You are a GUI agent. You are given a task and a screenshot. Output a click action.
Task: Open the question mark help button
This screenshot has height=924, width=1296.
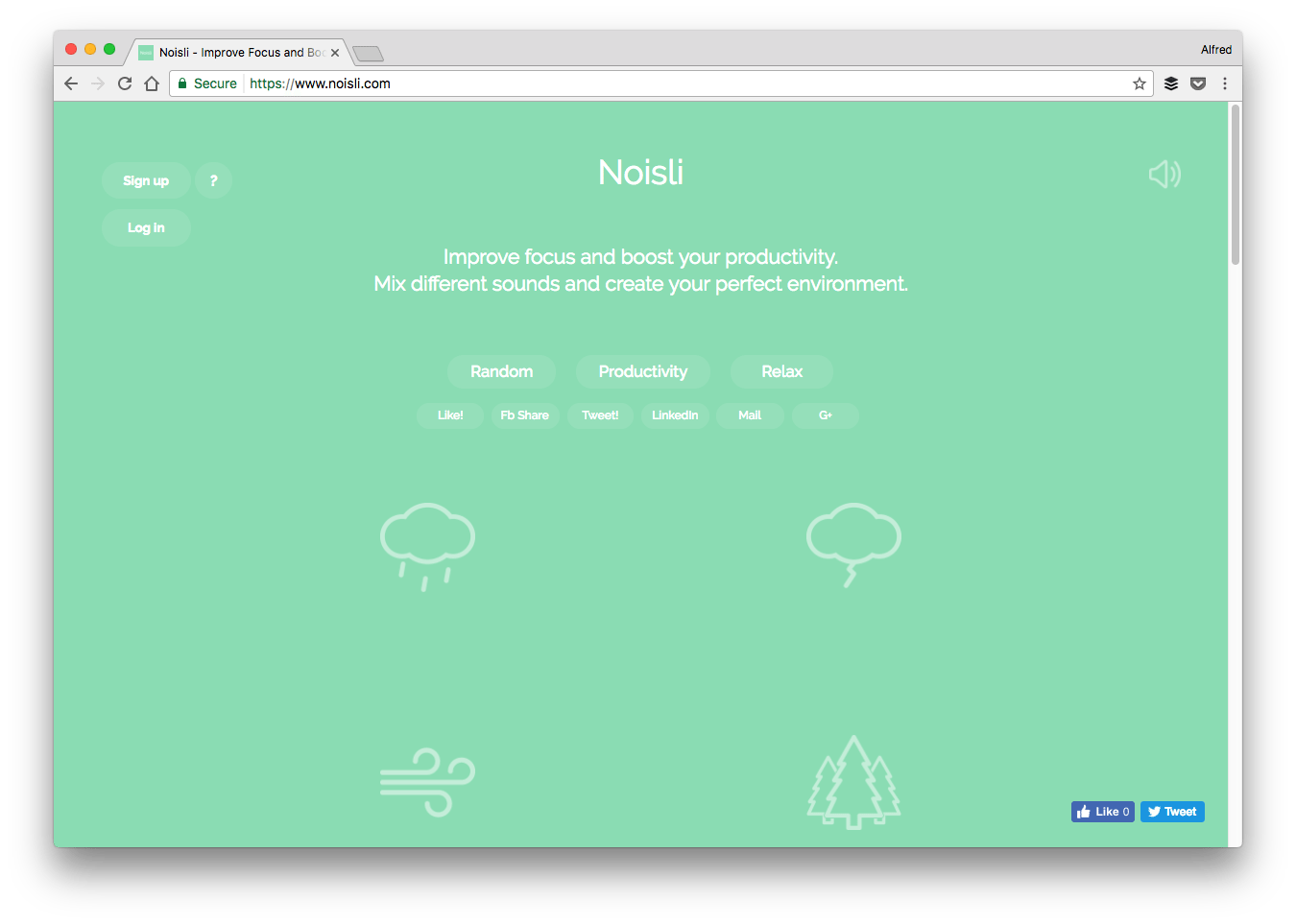(213, 180)
